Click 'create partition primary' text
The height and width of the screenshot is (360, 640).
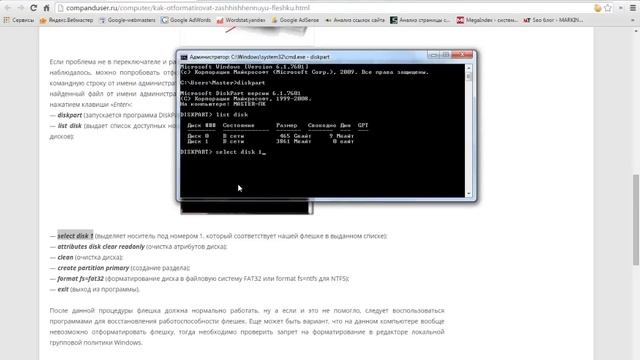pos(93,268)
